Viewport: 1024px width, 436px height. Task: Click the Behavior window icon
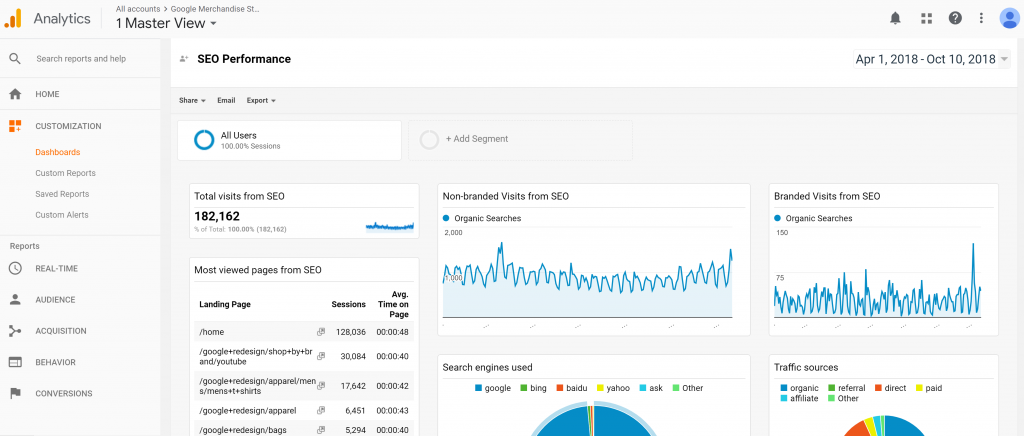[x=15, y=362]
